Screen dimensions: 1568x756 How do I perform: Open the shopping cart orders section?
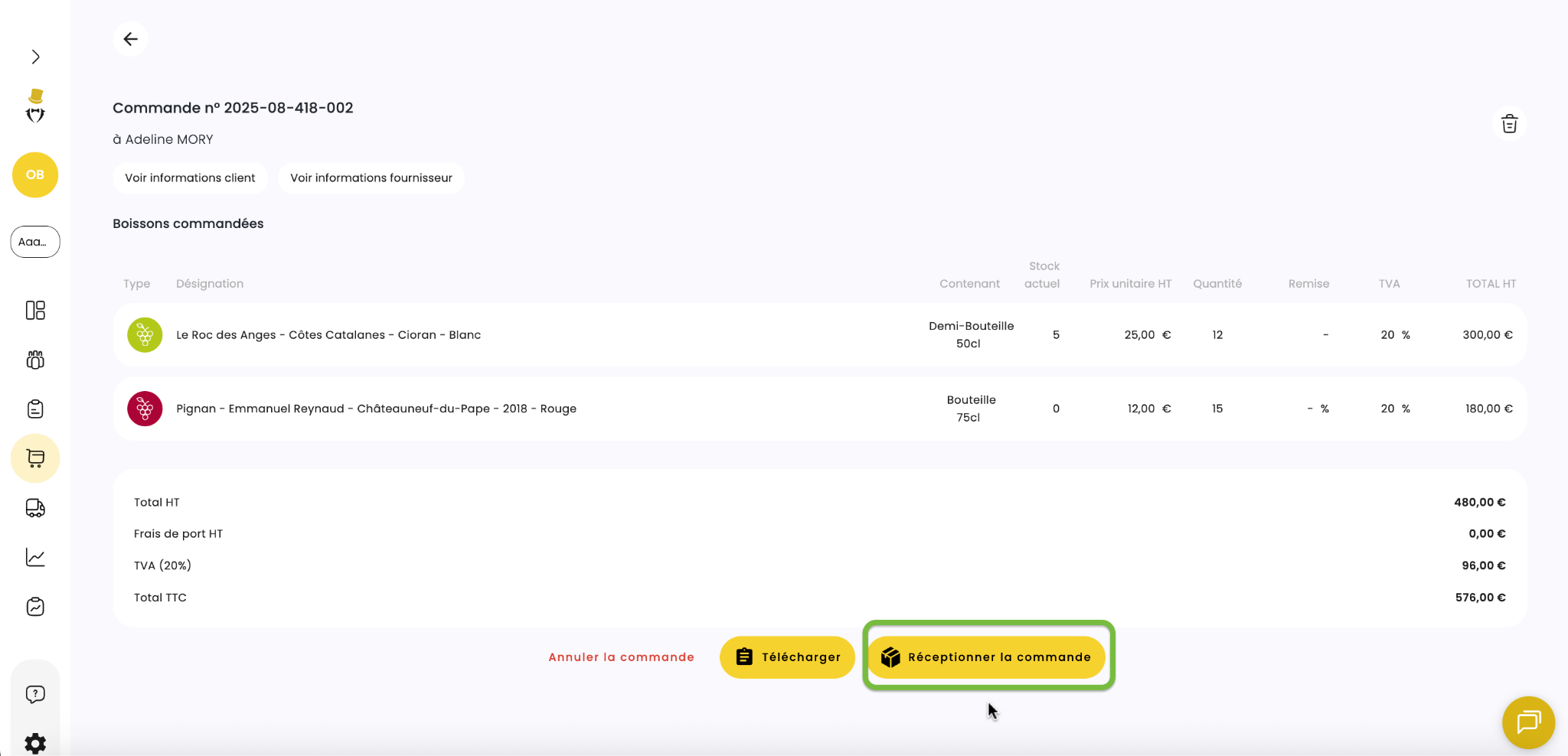point(35,458)
